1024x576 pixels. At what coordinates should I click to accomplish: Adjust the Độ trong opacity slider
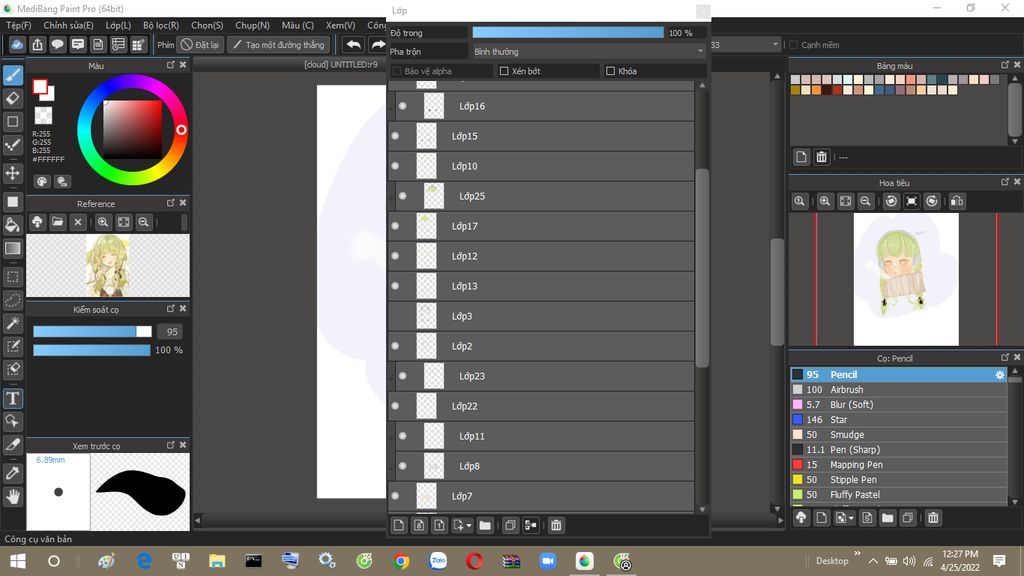coord(568,33)
